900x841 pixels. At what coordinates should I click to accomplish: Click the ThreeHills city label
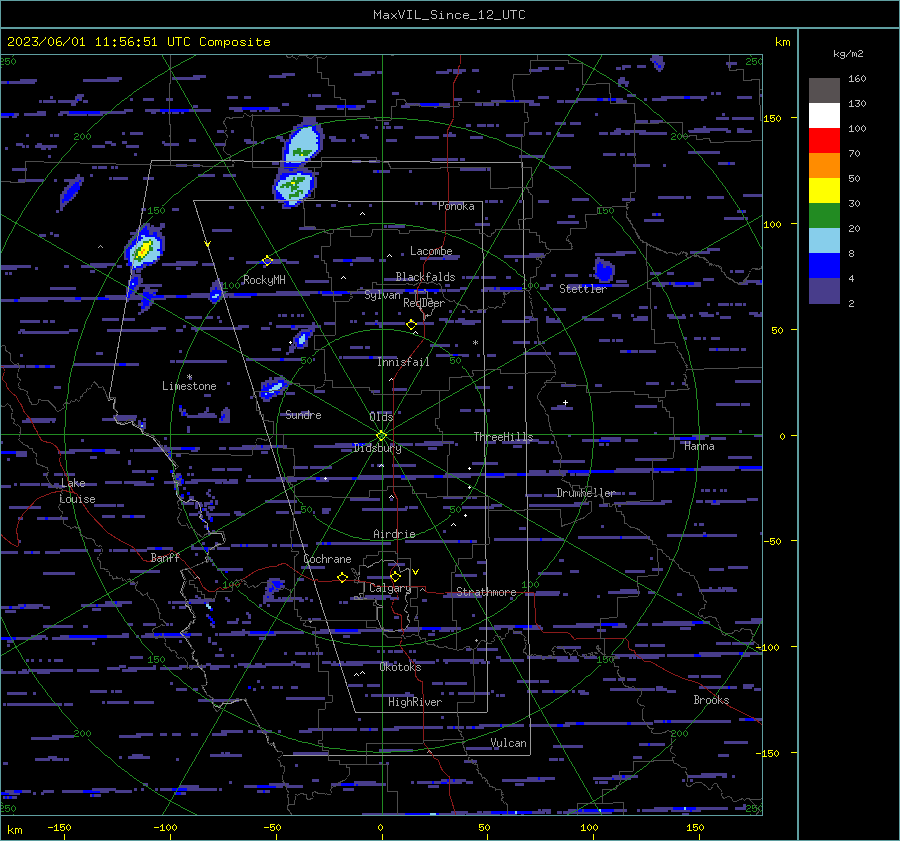[x=503, y=437]
